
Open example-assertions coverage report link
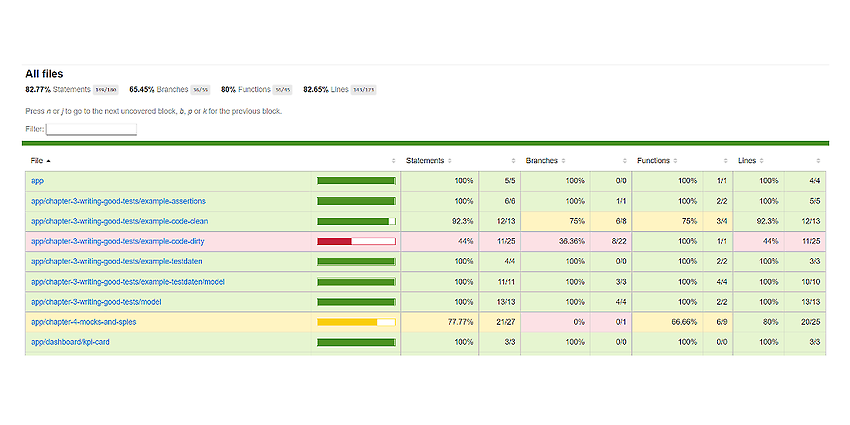[x=118, y=201]
